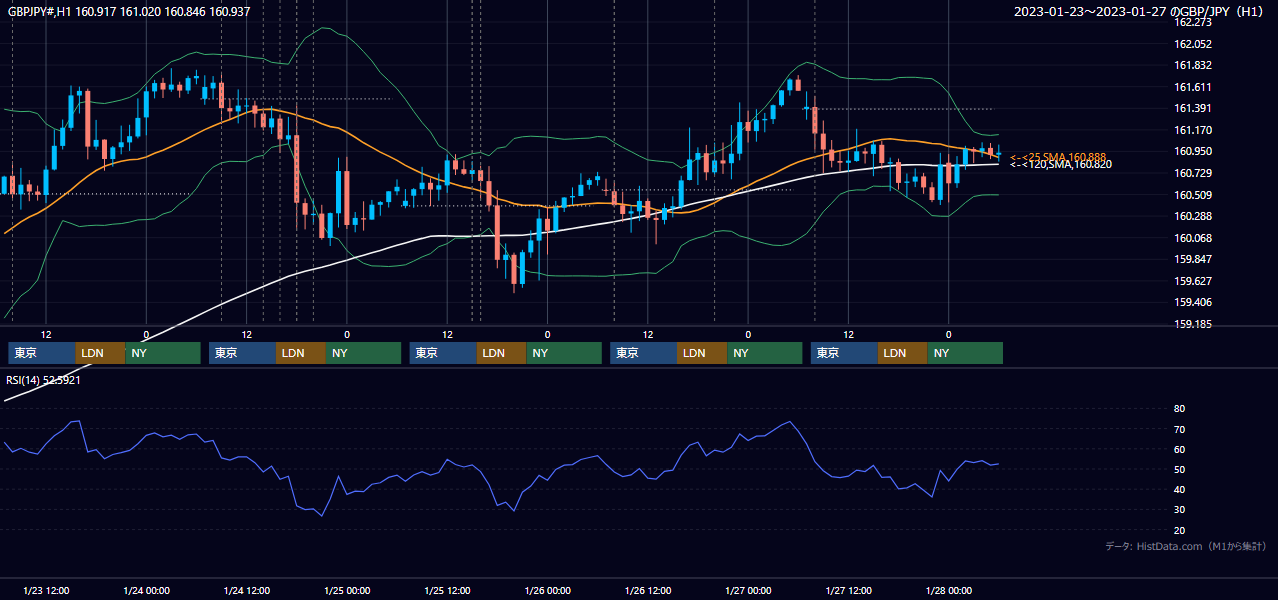Select the 25 SMA 160.888 label
1278x600 pixels.
point(1058,157)
